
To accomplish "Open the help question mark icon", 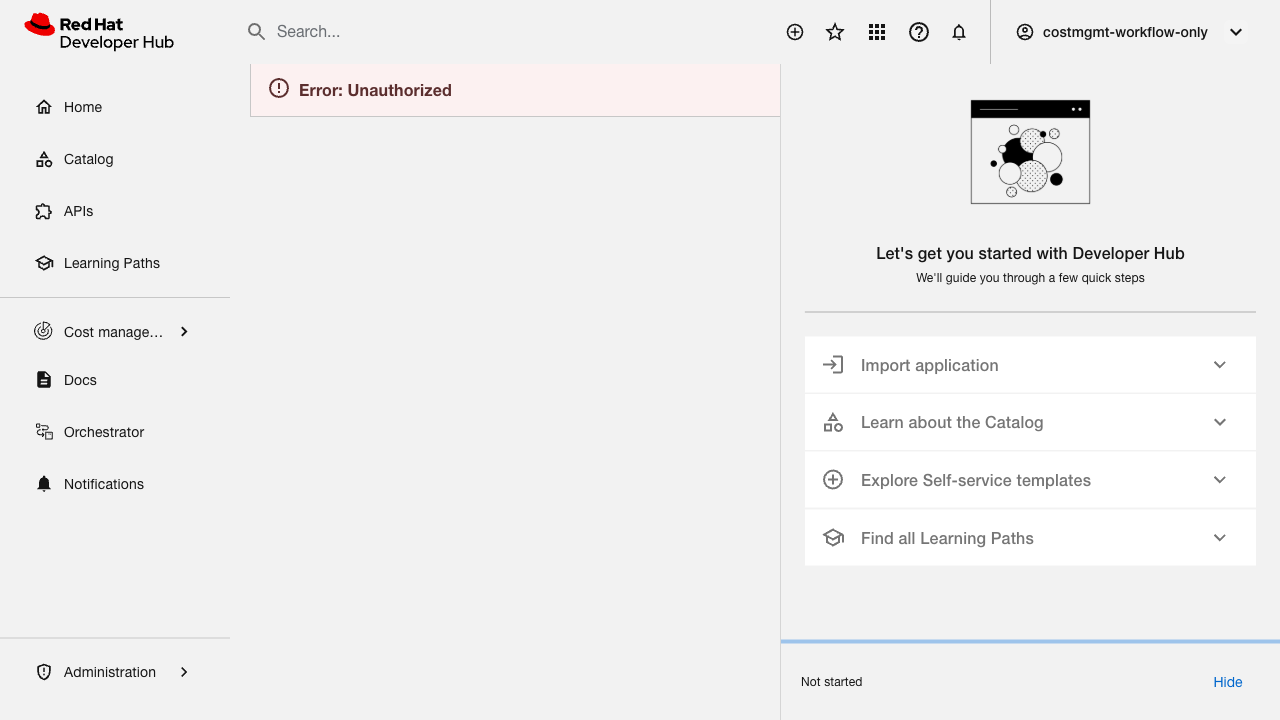I will click(x=919, y=32).
